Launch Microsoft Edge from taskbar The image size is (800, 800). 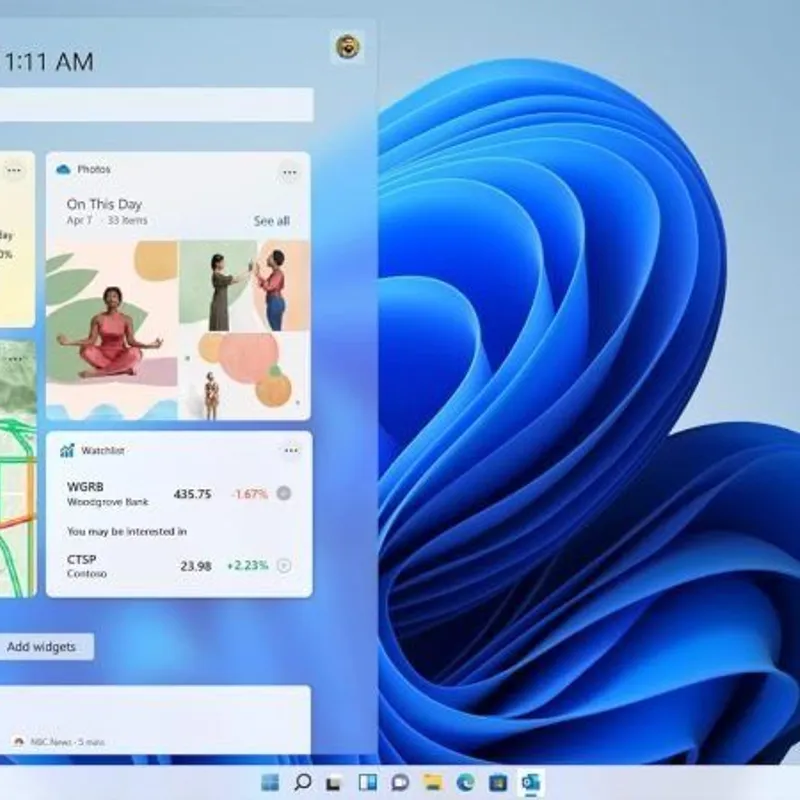pos(465,782)
